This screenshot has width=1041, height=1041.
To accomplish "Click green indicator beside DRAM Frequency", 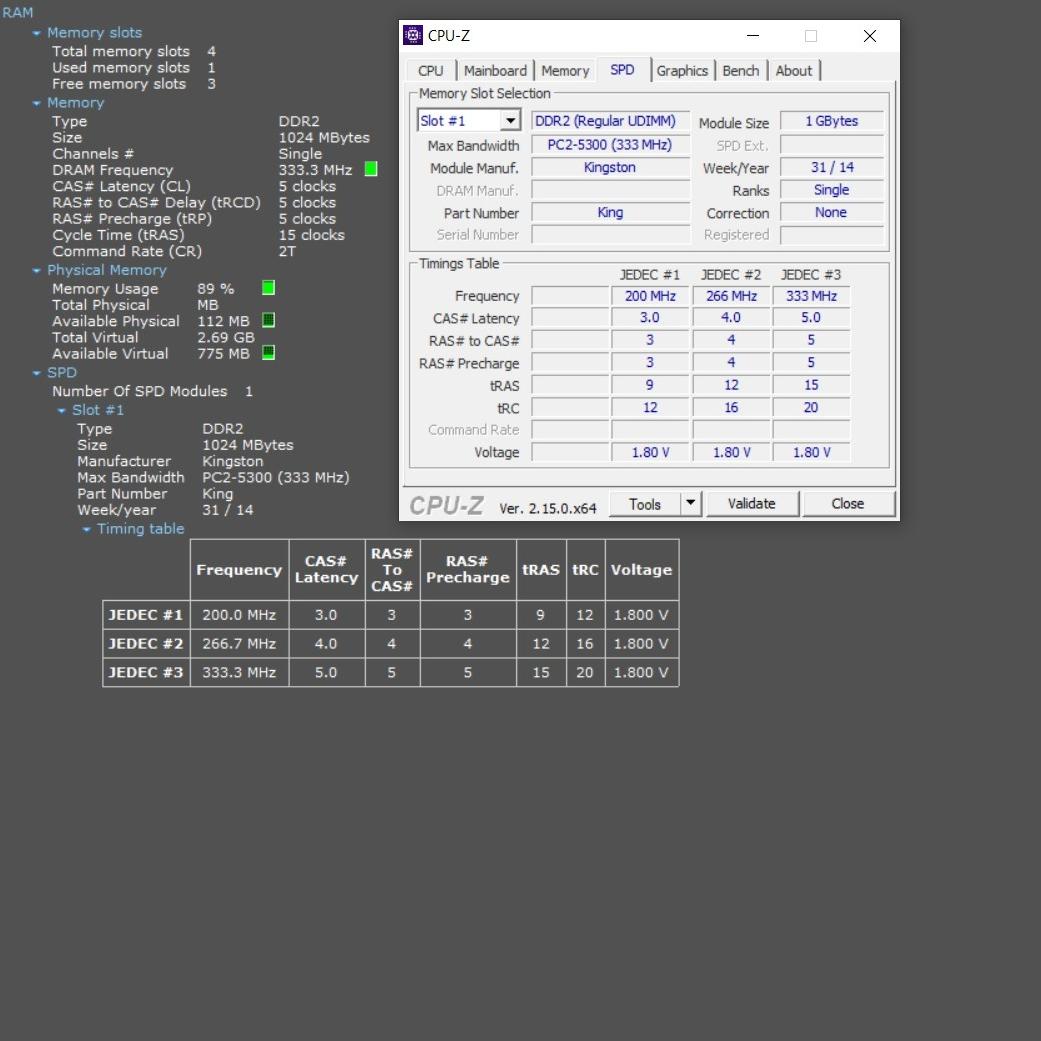I will click(x=370, y=169).
